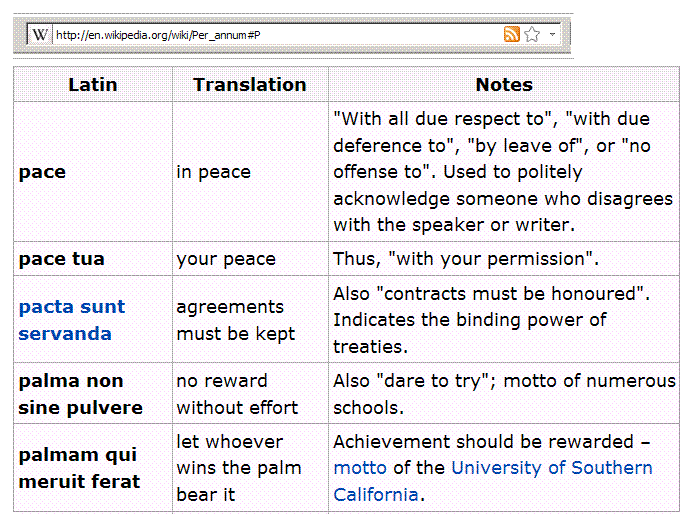Bookmark page with the star icon

(x=532, y=35)
